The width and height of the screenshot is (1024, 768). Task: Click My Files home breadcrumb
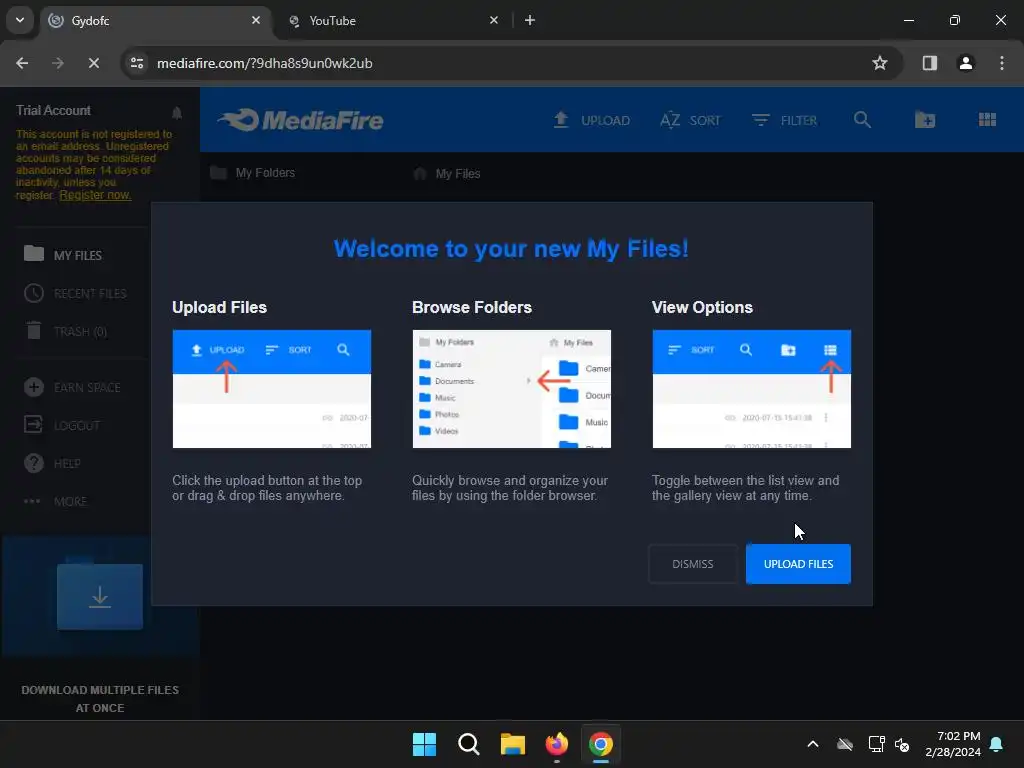coord(447,174)
